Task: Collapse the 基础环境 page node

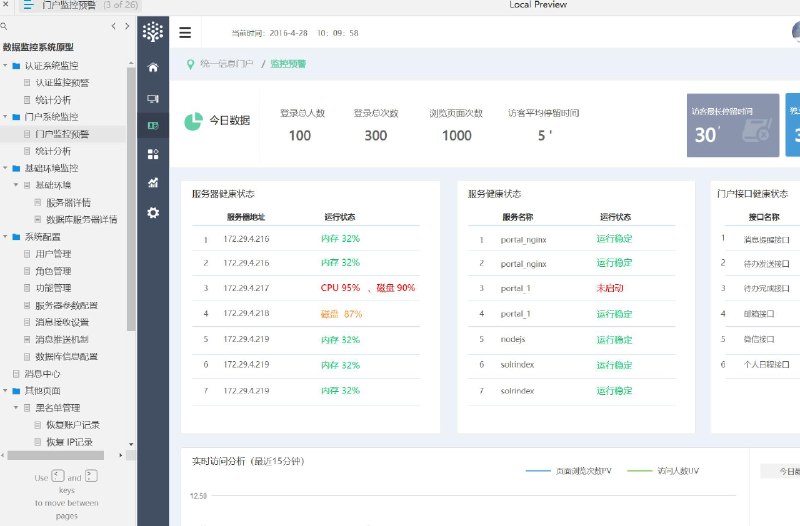Action: (16, 185)
